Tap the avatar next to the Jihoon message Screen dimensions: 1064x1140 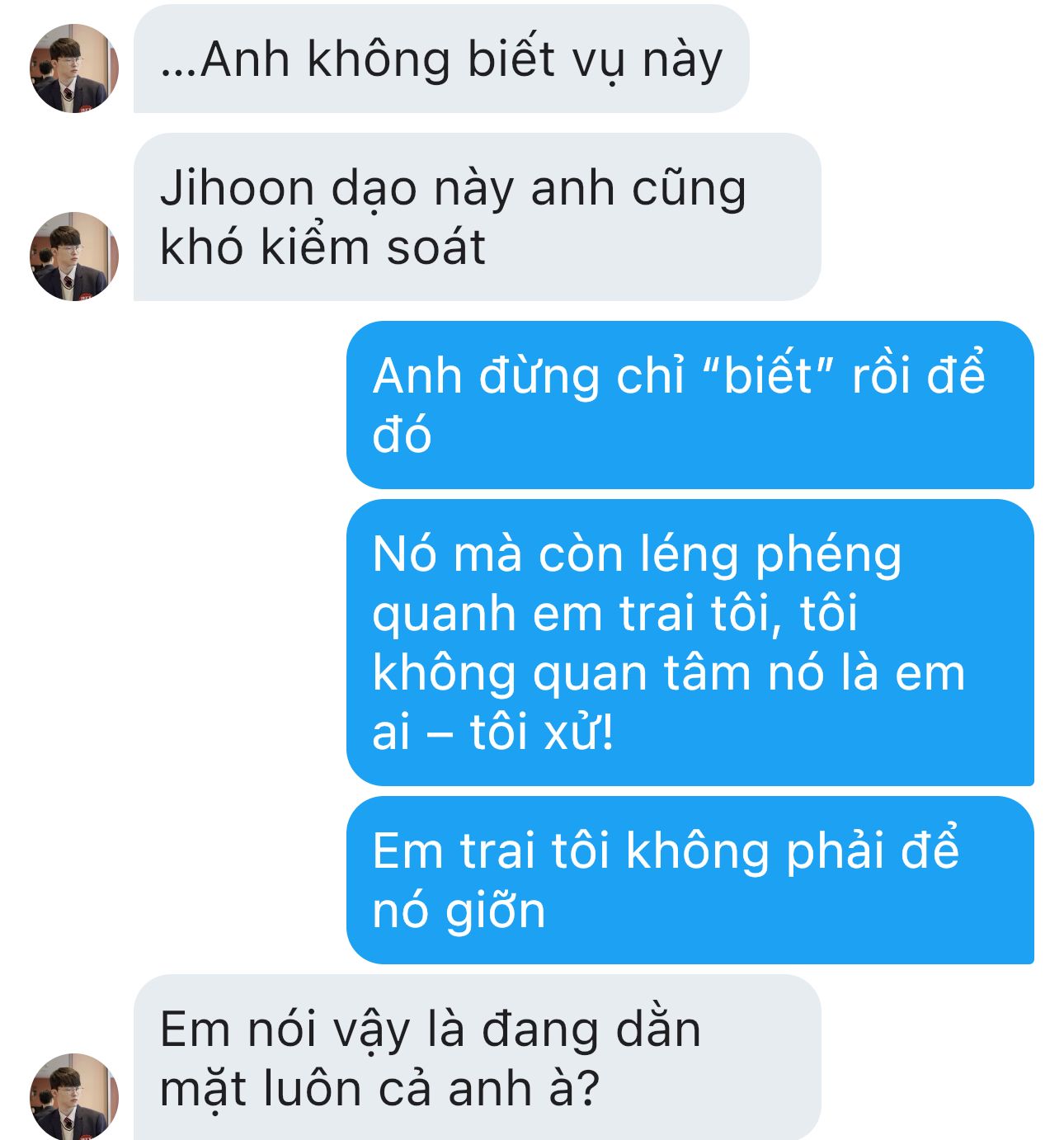74,256
